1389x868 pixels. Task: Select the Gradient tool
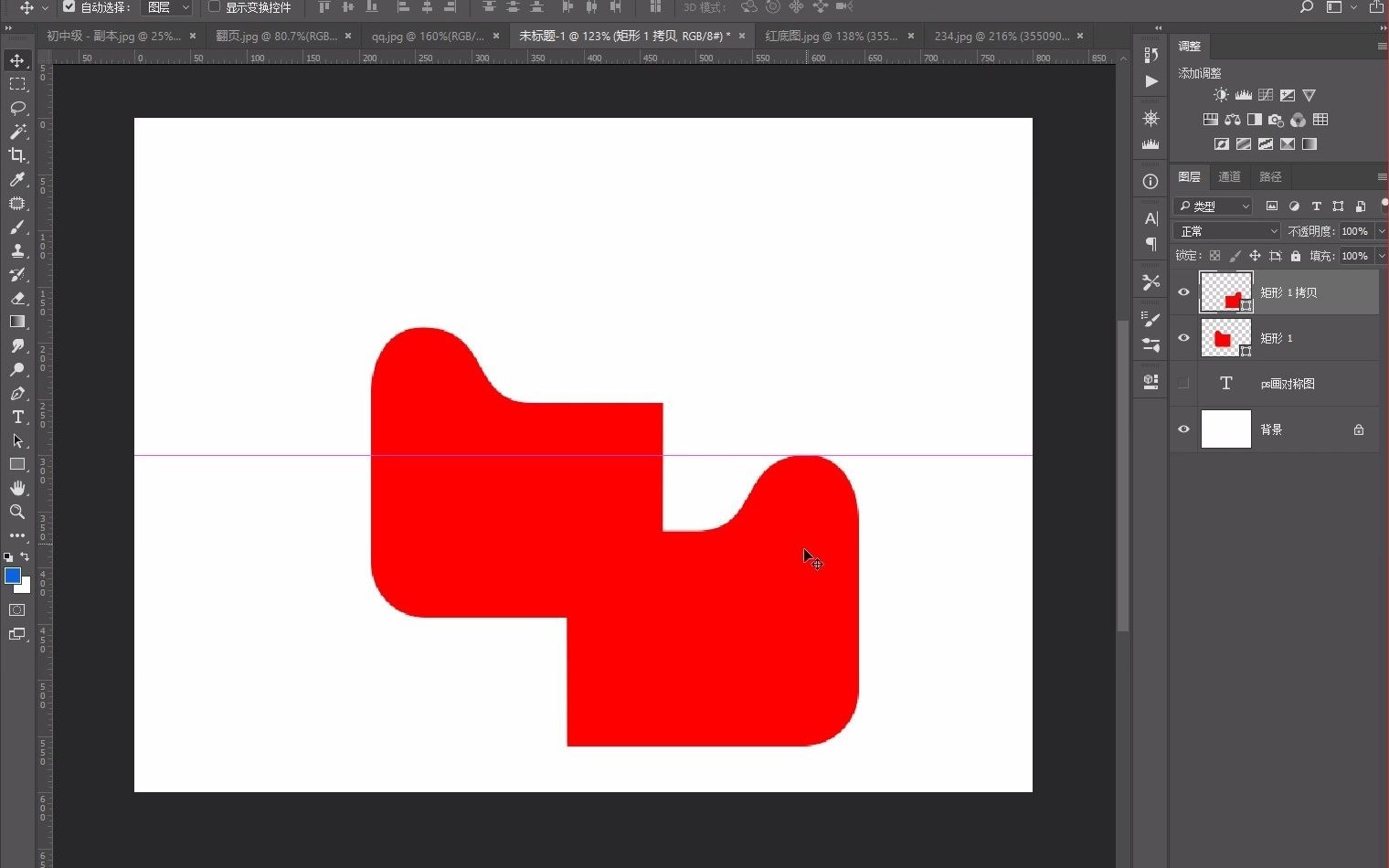pos(17,322)
